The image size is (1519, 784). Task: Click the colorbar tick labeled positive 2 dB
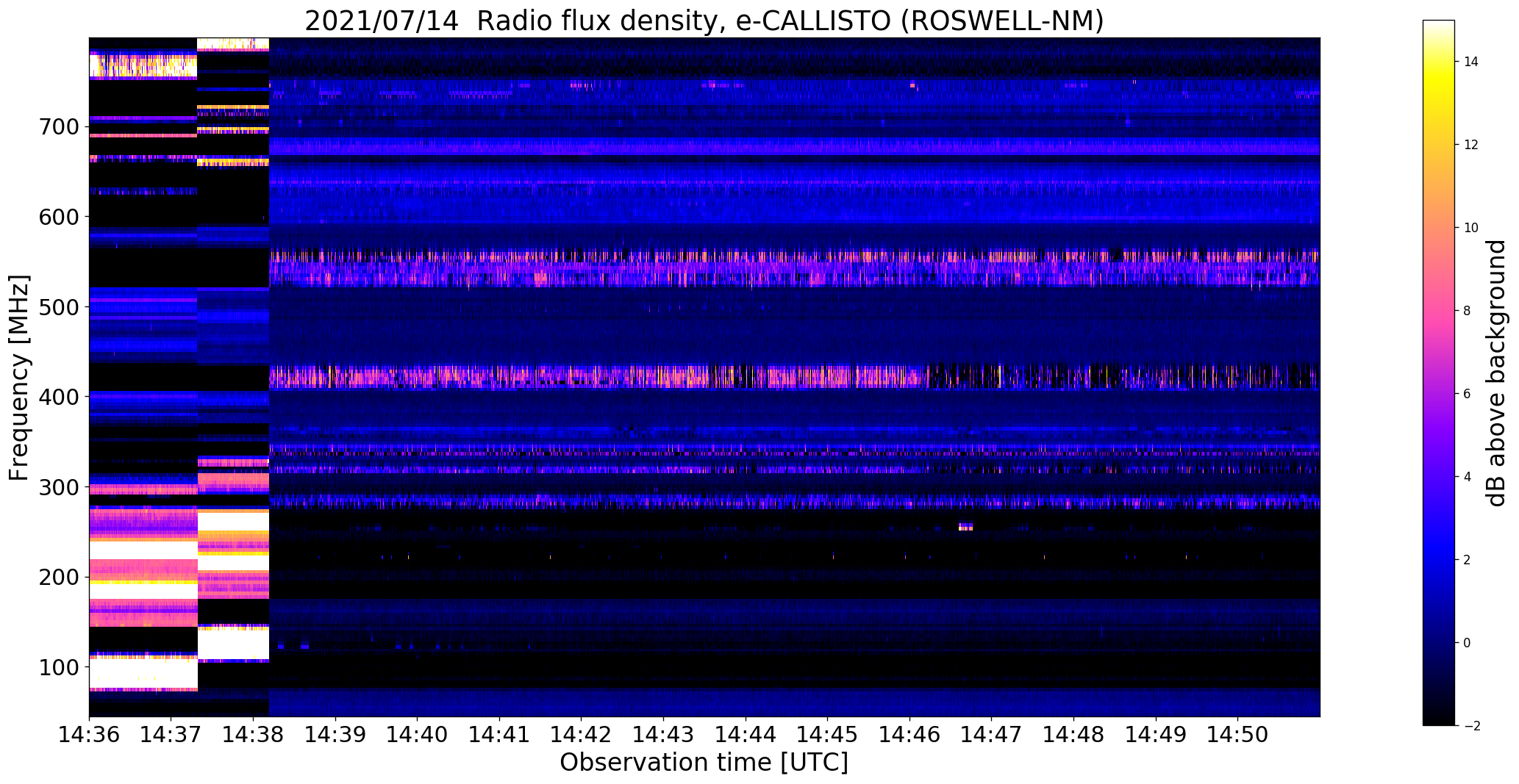click(x=1468, y=560)
